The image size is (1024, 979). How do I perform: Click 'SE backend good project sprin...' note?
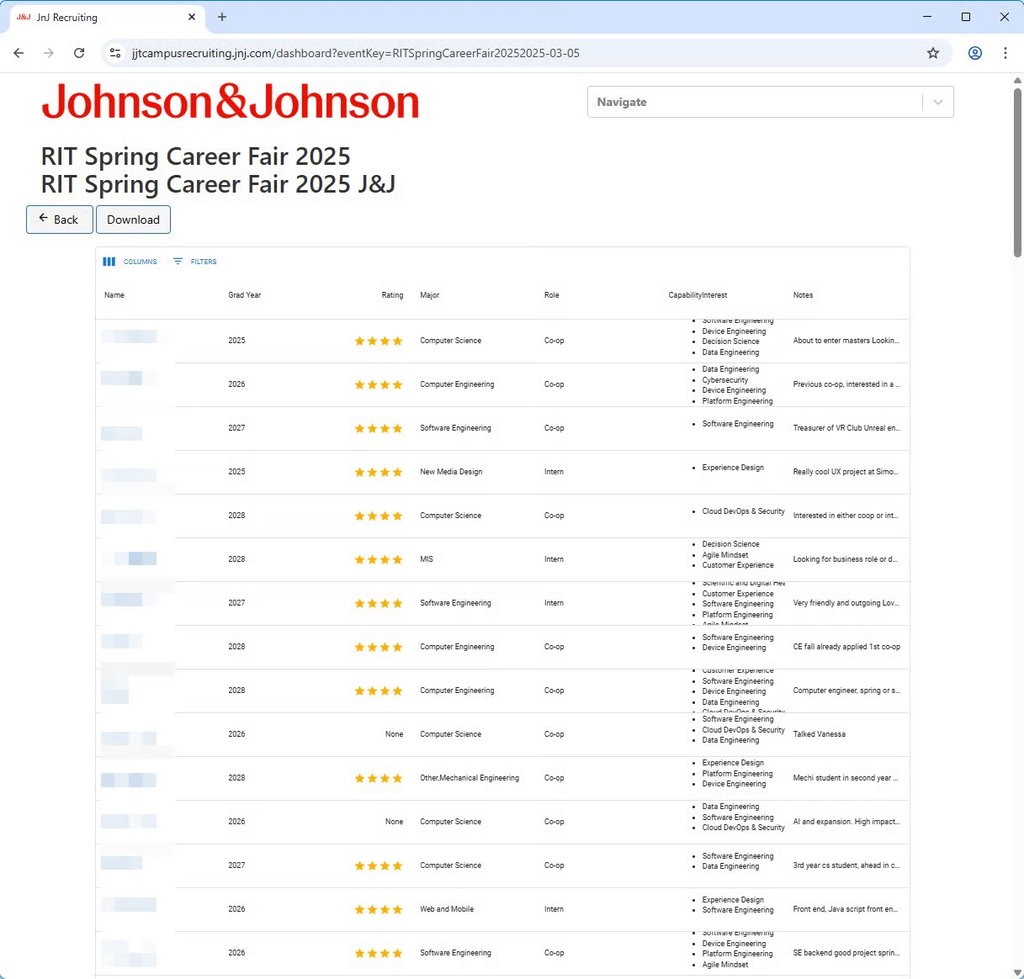846,953
